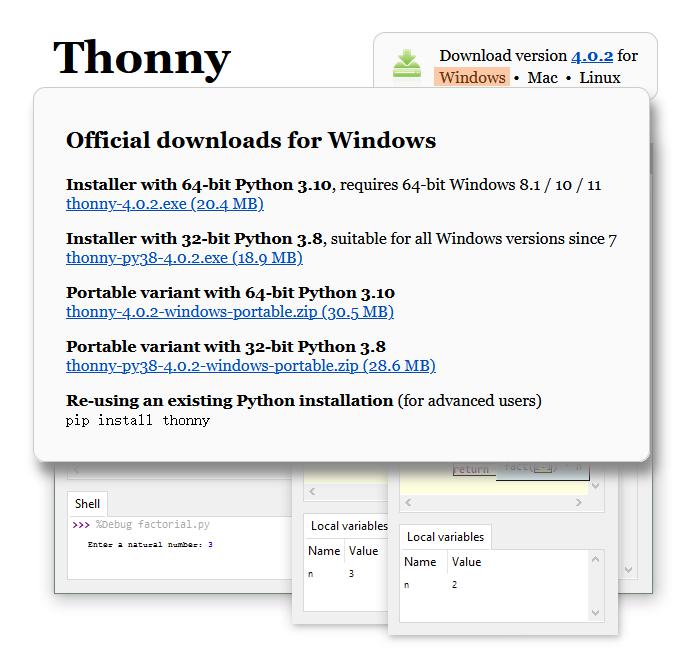
Task: Download thonny-4.0.2.exe 64-bit installer
Action: [165, 204]
